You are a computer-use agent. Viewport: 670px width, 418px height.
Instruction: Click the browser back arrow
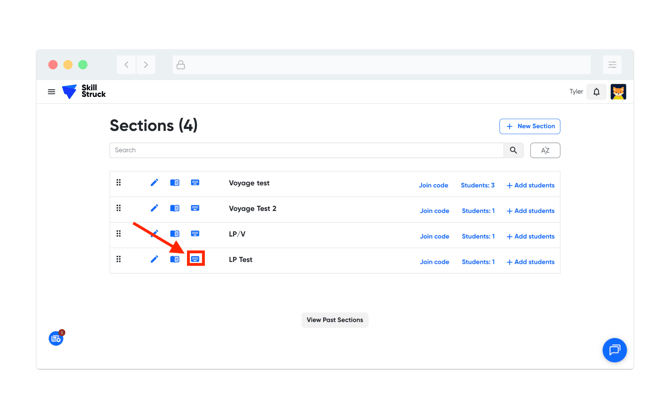127,65
